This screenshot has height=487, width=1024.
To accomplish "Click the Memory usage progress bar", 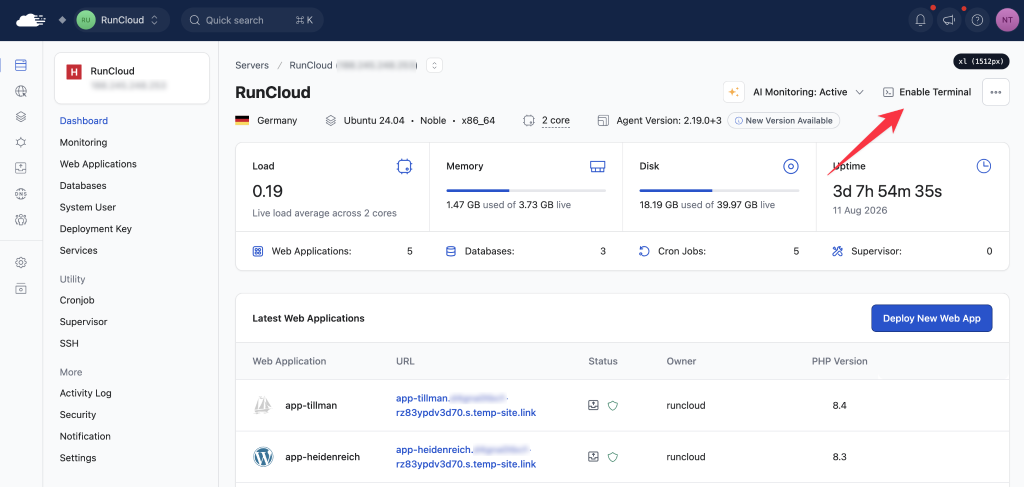I will point(526,191).
